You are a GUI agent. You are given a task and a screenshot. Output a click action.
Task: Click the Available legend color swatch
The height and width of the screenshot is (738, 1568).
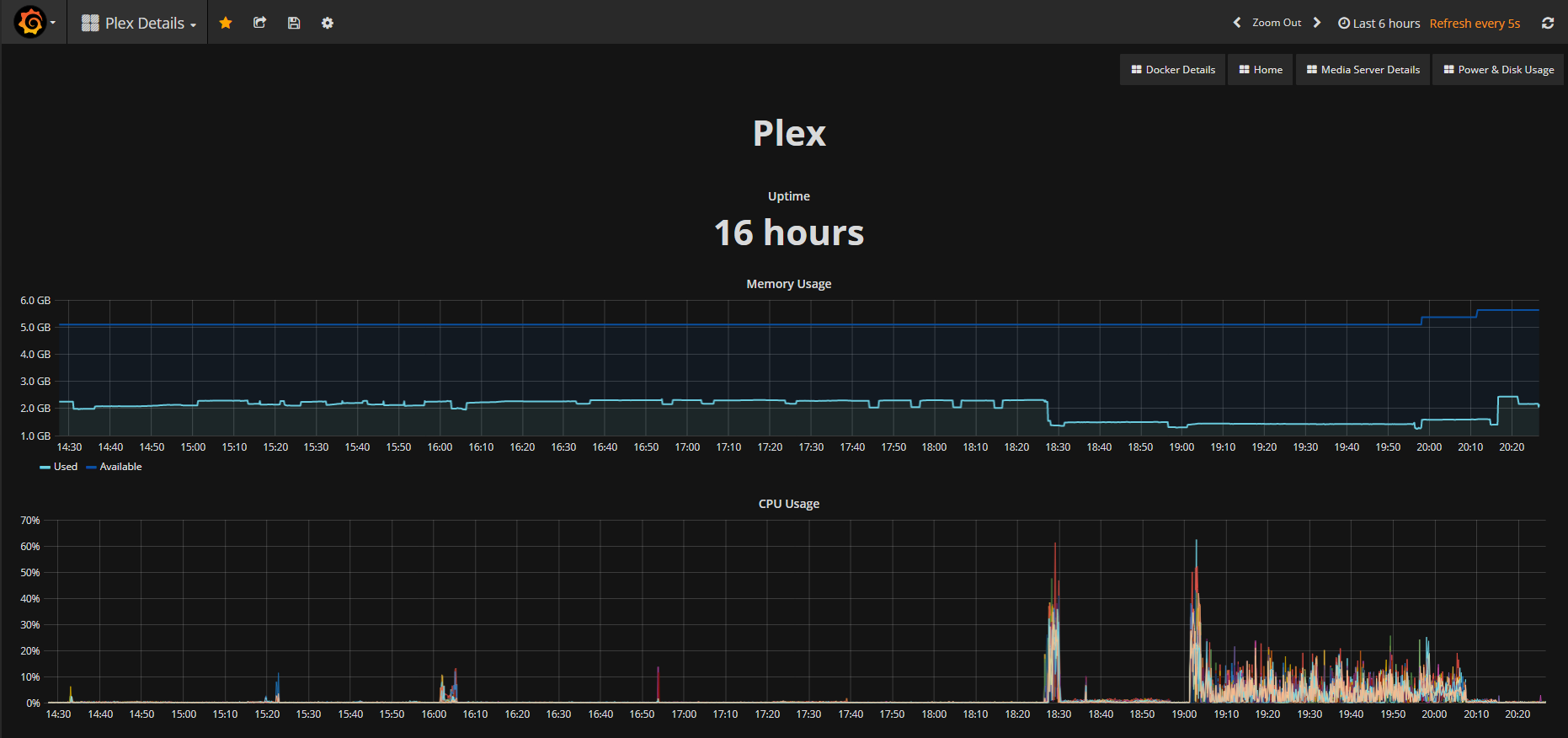(91, 468)
